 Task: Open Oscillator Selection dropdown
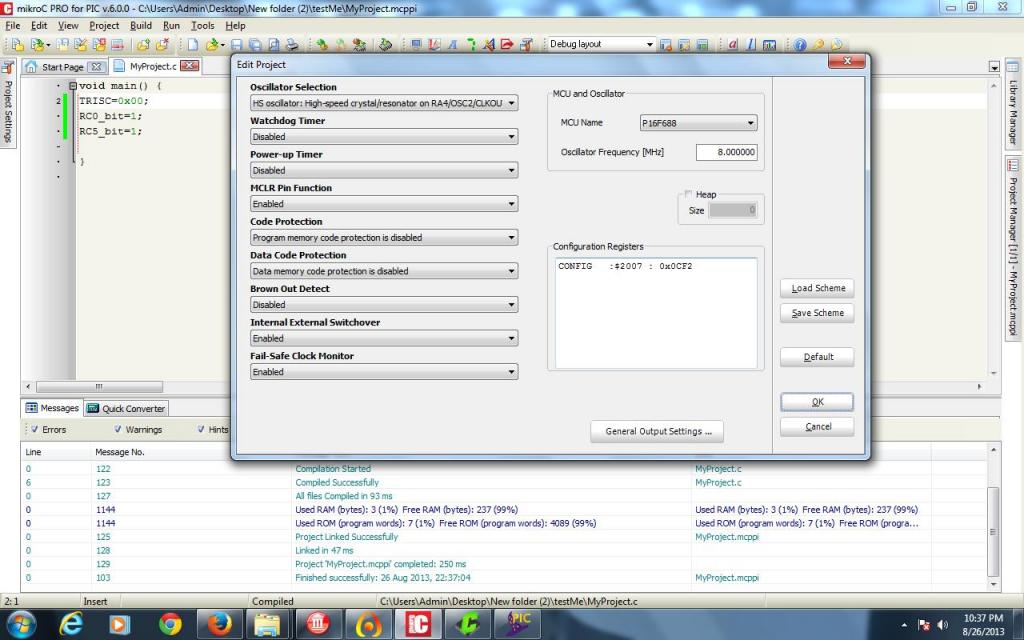384,103
